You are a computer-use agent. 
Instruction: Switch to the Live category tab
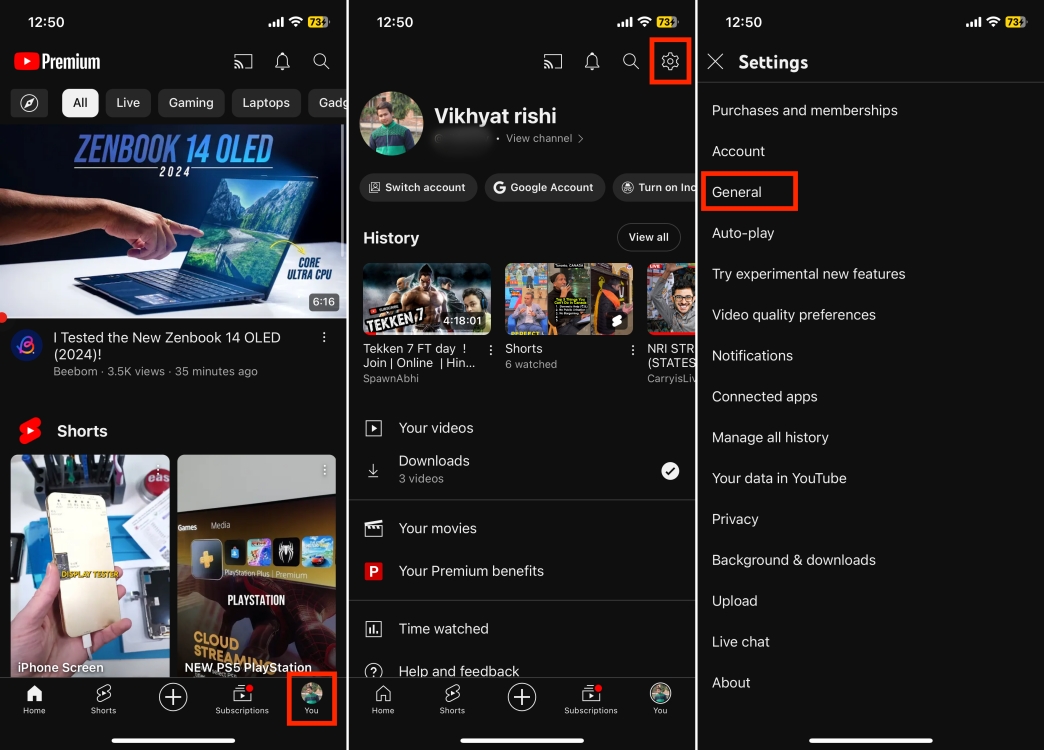point(127,102)
